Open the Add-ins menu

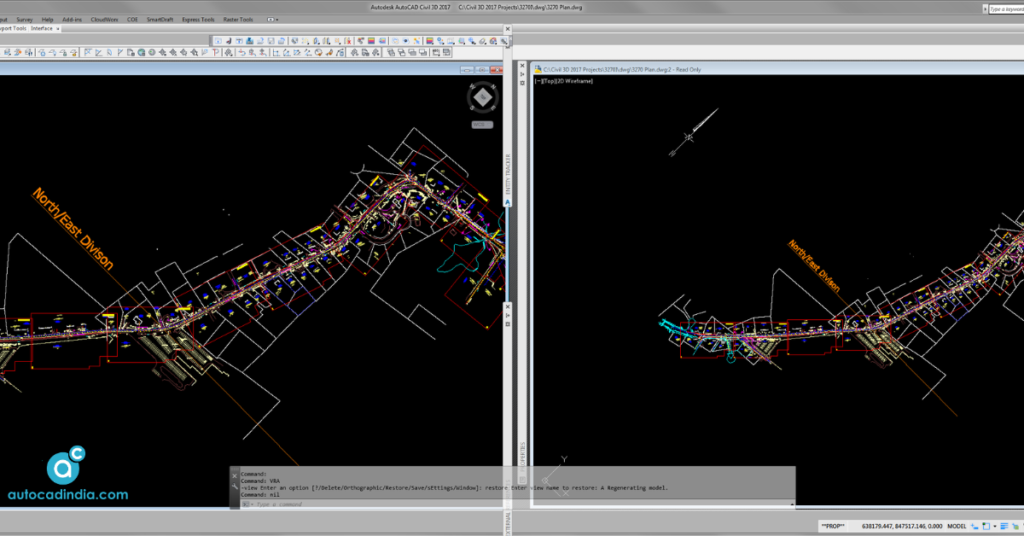72,20
